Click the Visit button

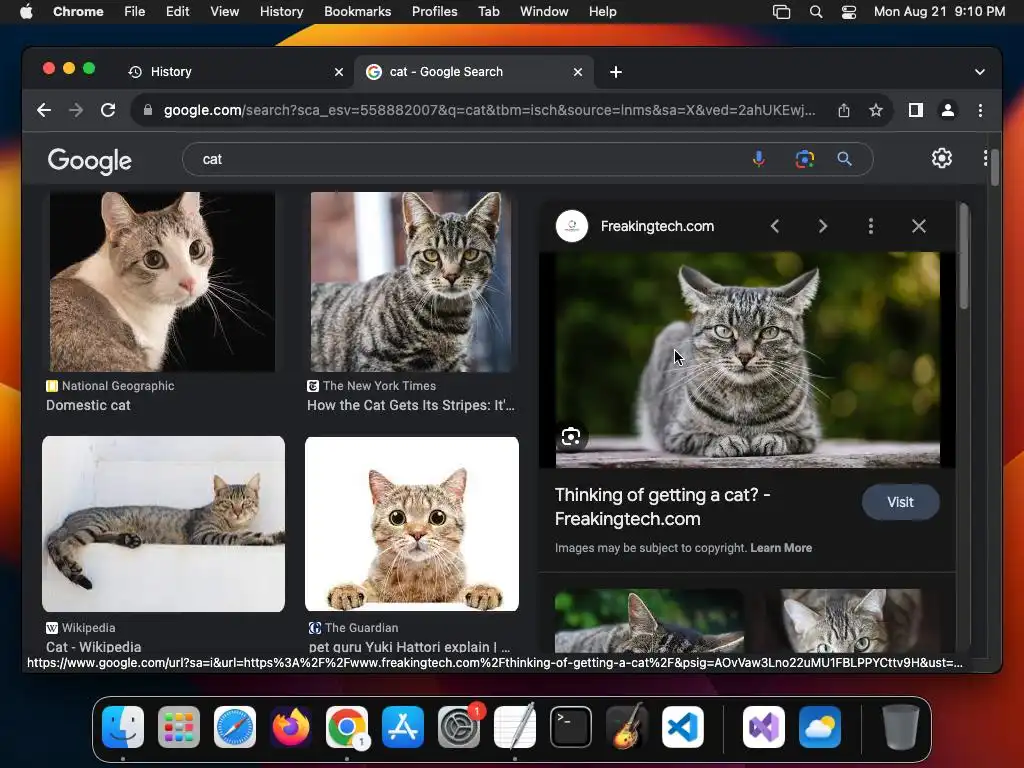point(901,502)
